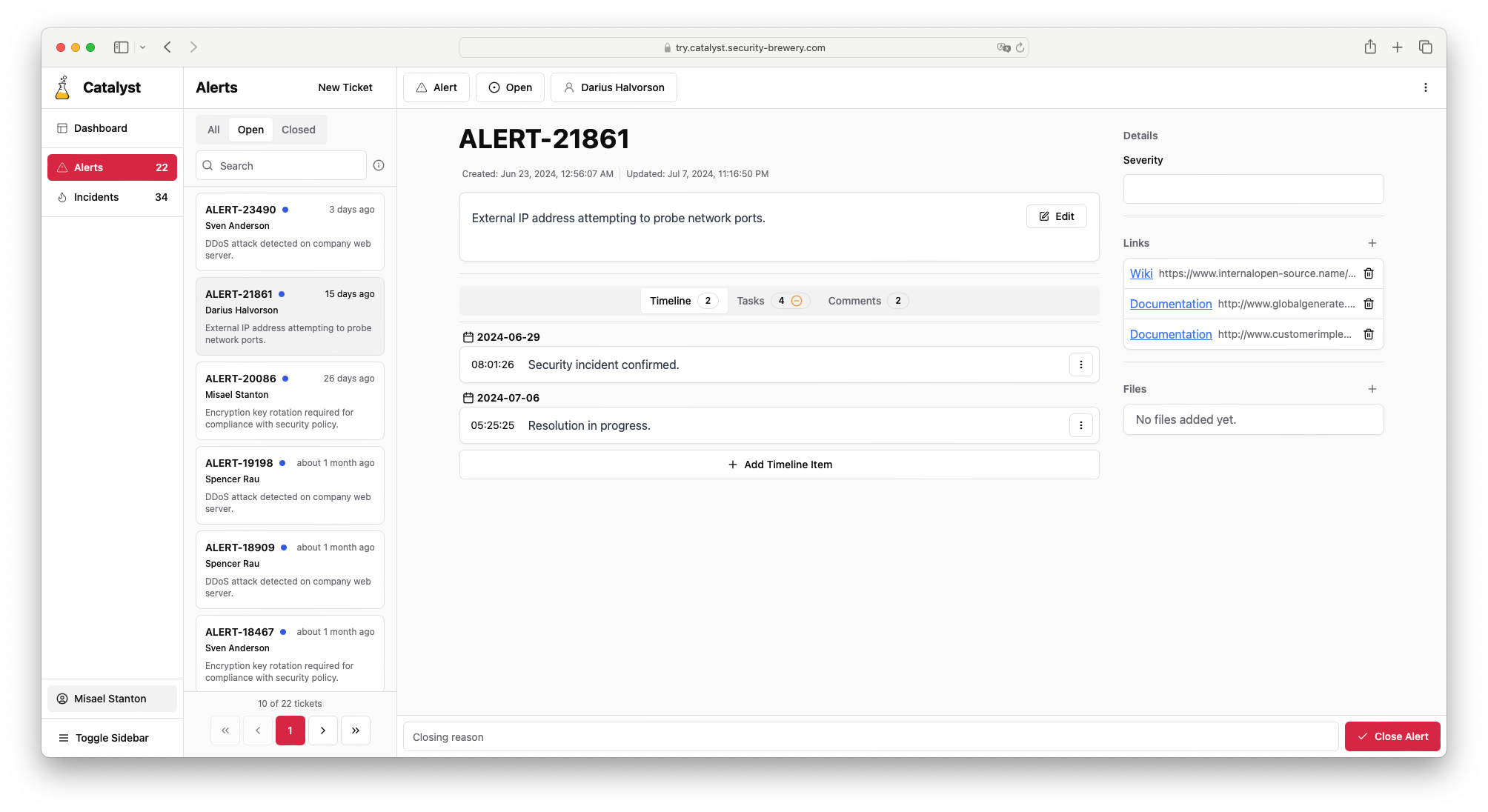Open the Open status dropdown
Image resolution: width=1488 pixels, height=812 pixels.
click(x=510, y=87)
